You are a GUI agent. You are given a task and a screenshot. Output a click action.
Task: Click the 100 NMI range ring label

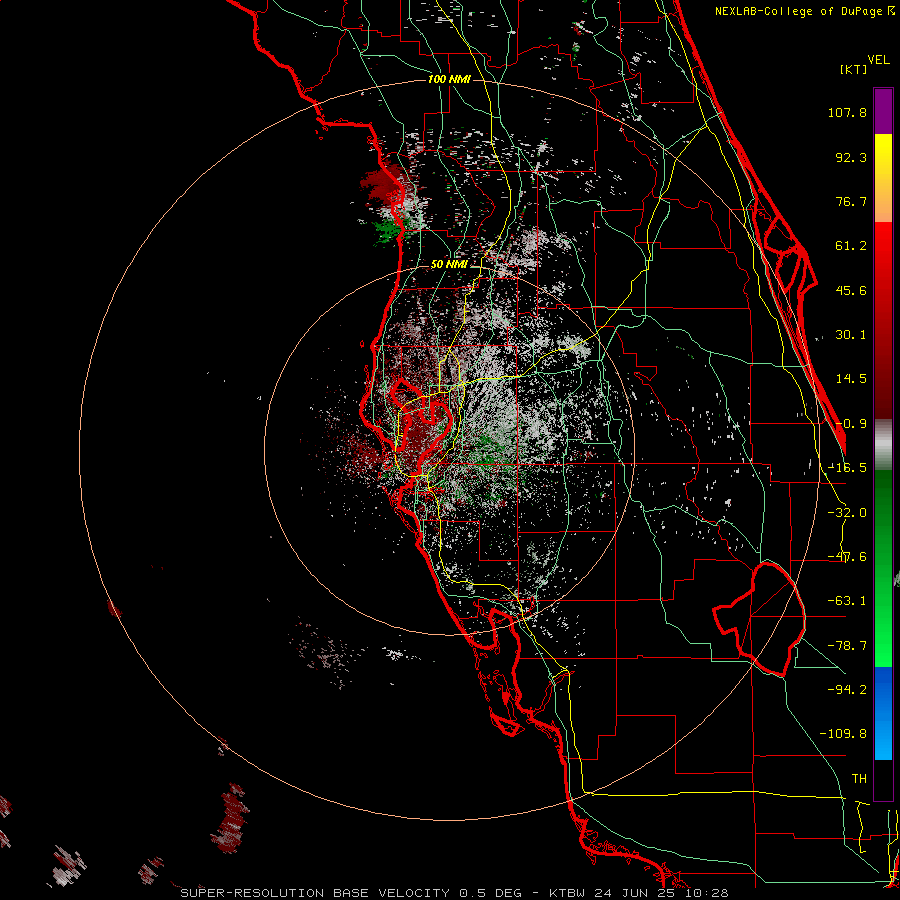(449, 79)
